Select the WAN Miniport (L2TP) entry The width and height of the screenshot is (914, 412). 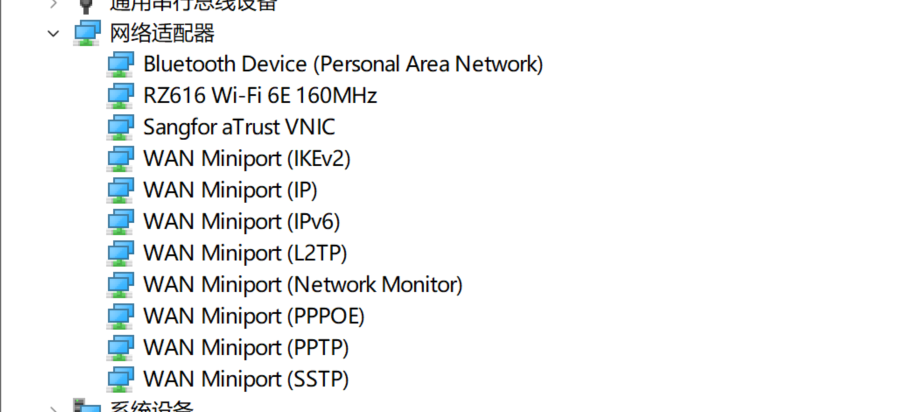click(245, 253)
